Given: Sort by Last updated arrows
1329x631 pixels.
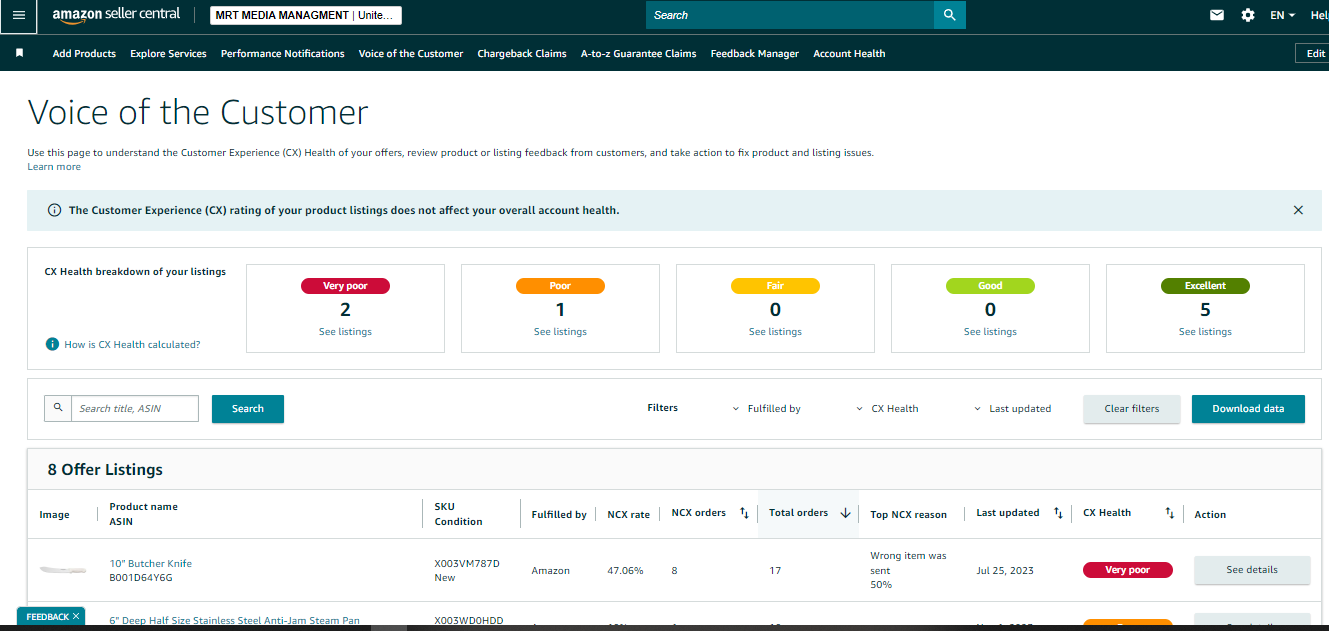Looking at the screenshot, I should tap(1058, 513).
